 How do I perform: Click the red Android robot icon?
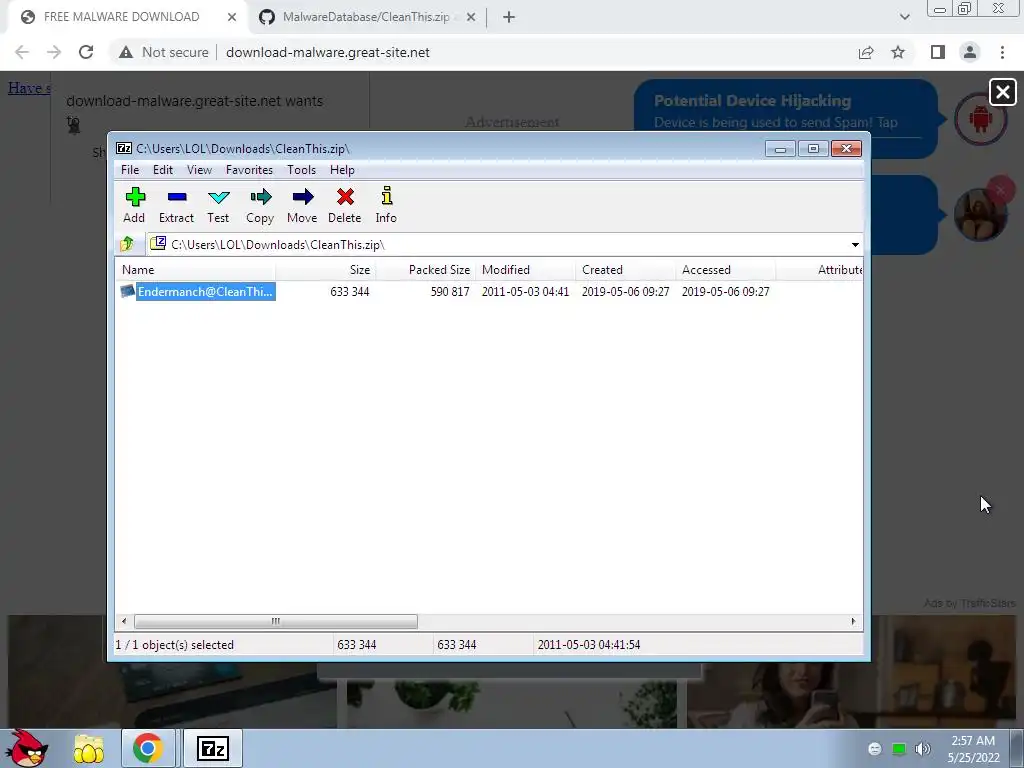coord(980,119)
